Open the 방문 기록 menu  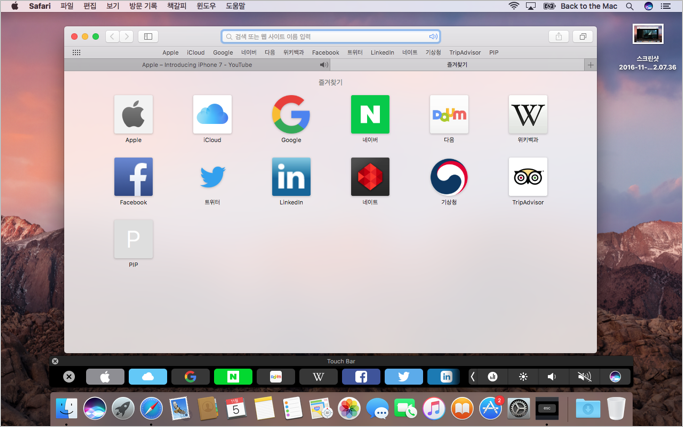143,6
